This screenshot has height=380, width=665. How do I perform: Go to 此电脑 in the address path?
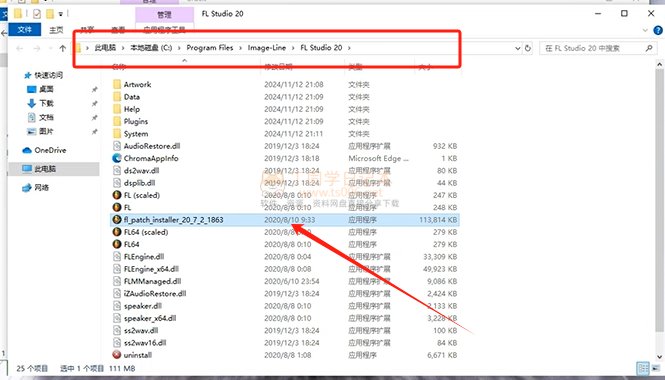coord(105,48)
